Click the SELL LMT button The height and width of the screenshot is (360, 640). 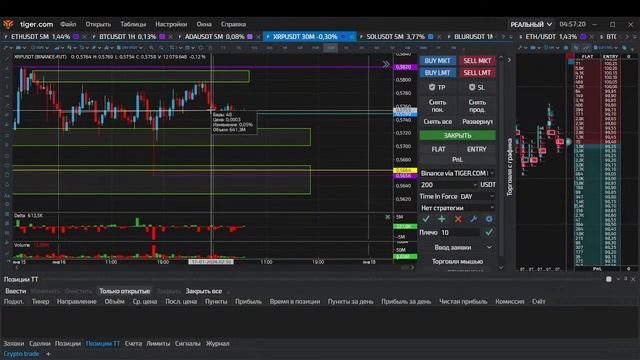tap(477, 73)
